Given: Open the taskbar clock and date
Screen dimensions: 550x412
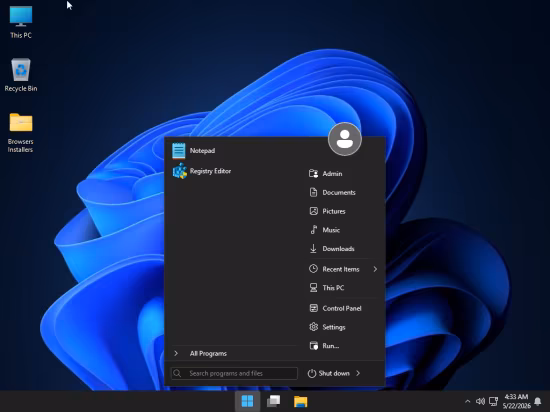Looking at the screenshot, I should [x=516, y=401].
